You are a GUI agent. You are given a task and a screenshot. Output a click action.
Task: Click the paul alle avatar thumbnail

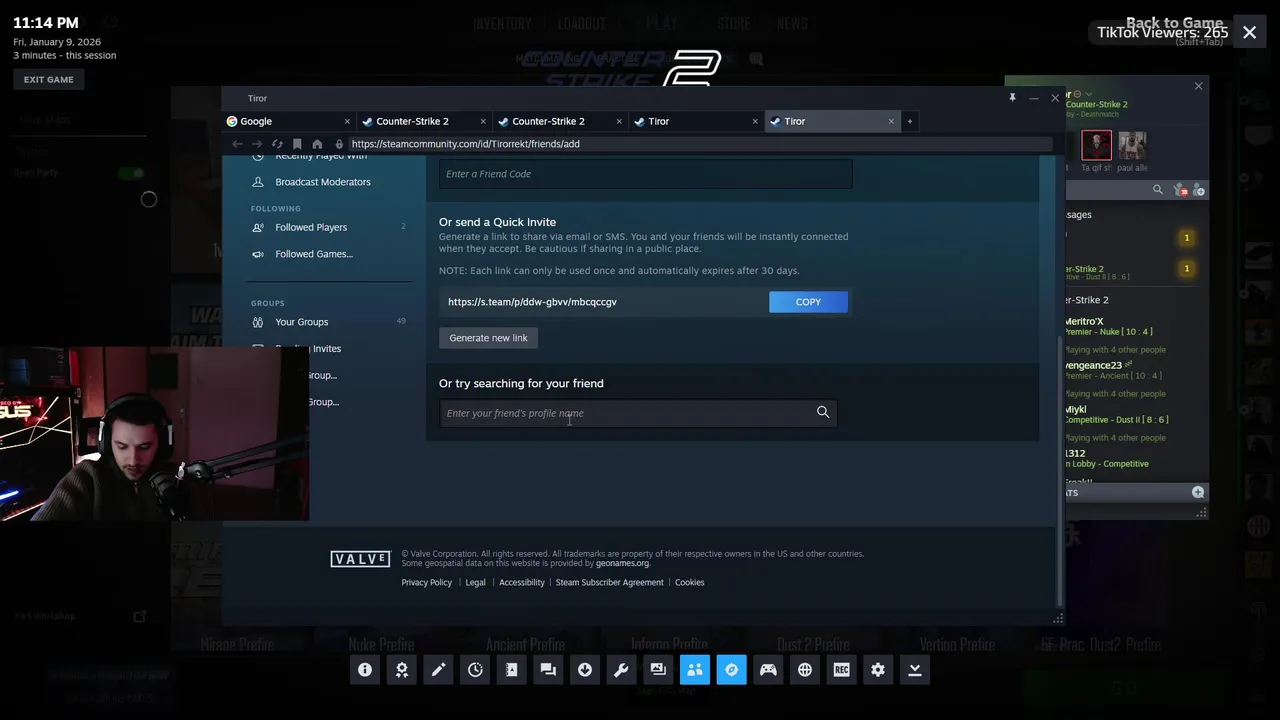(1132, 145)
